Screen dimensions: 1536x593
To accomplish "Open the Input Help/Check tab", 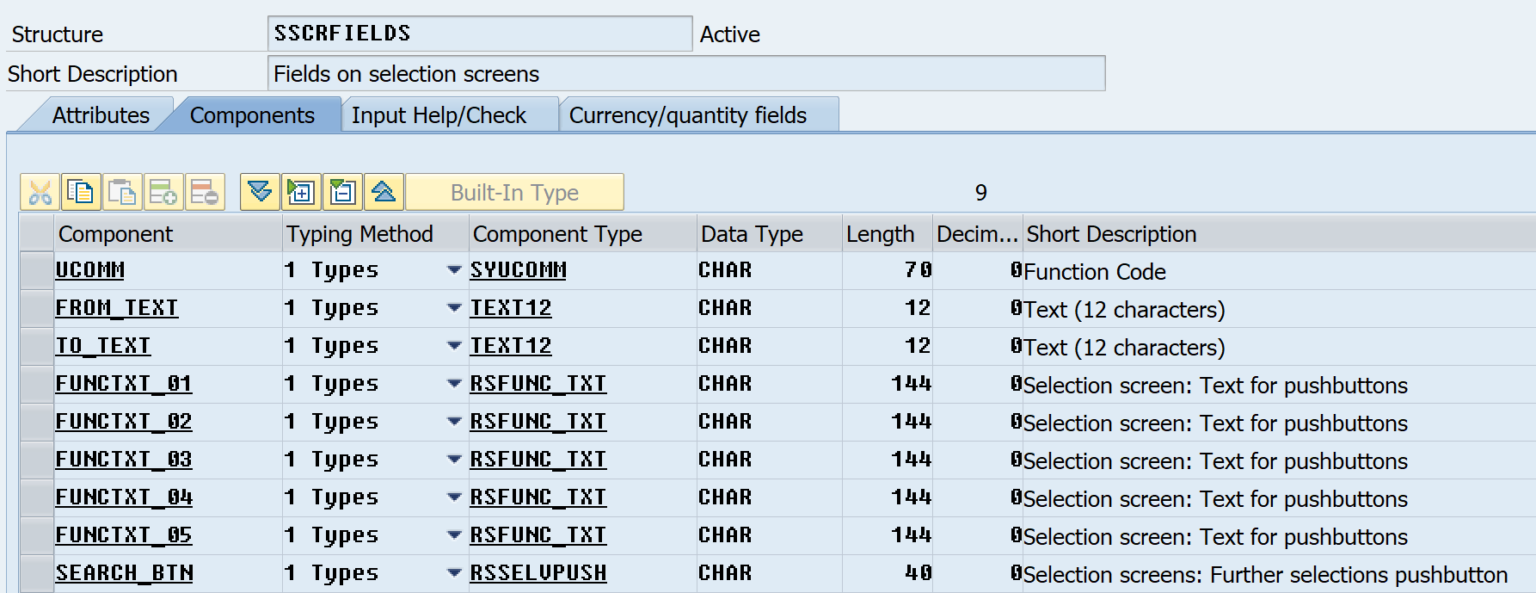I will [438, 115].
